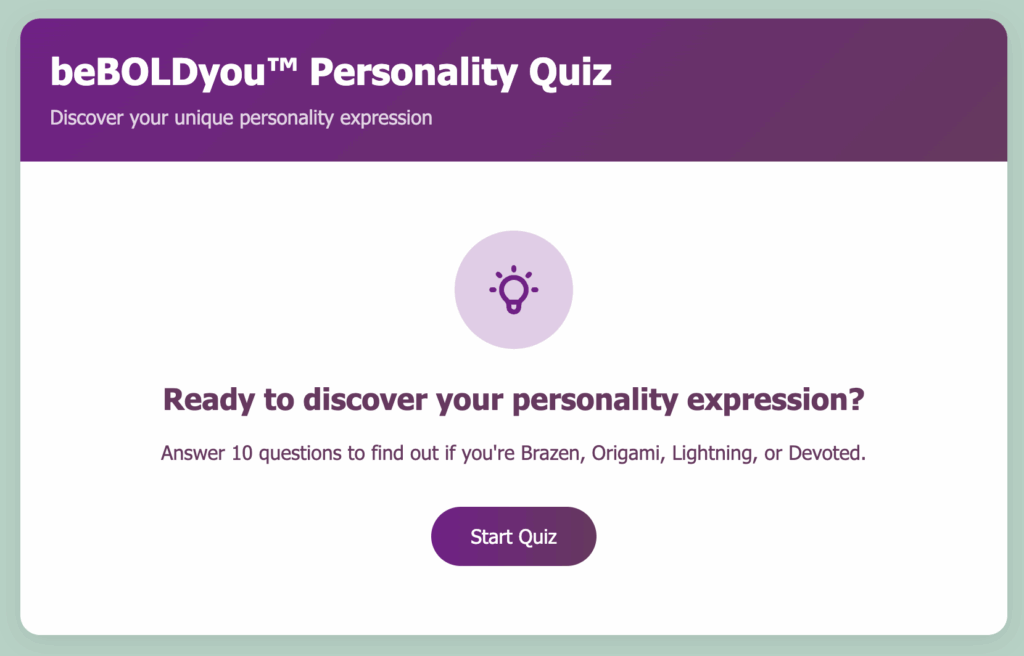
Task: Click the trademark symbol in the title
Action: coord(281,63)
